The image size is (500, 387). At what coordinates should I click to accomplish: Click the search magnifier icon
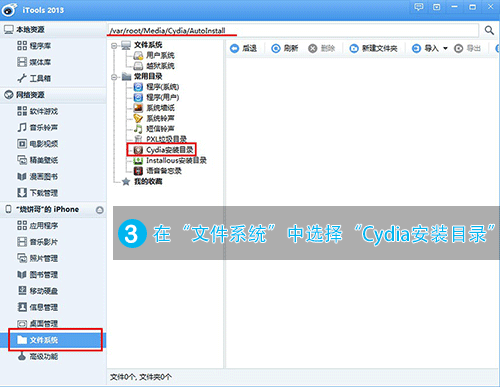pyautogui.click(x=489, y=30)
